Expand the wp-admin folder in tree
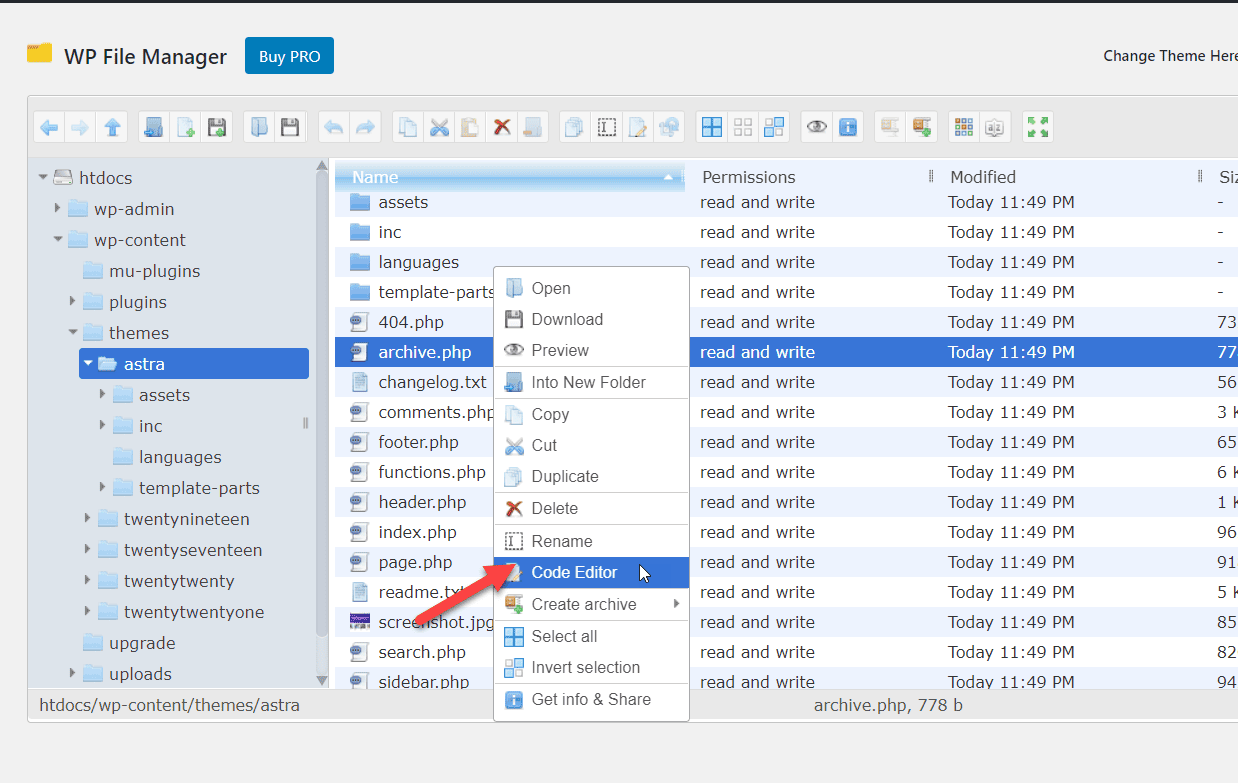Screen dimensions: 1238x783 (x=58, y=209)
